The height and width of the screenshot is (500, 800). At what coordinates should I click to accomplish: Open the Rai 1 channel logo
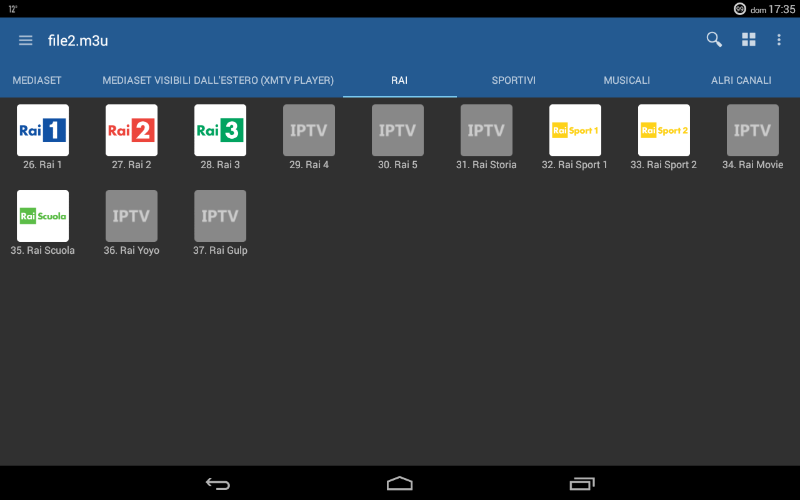pyautogui.click(x=43, y=130)
